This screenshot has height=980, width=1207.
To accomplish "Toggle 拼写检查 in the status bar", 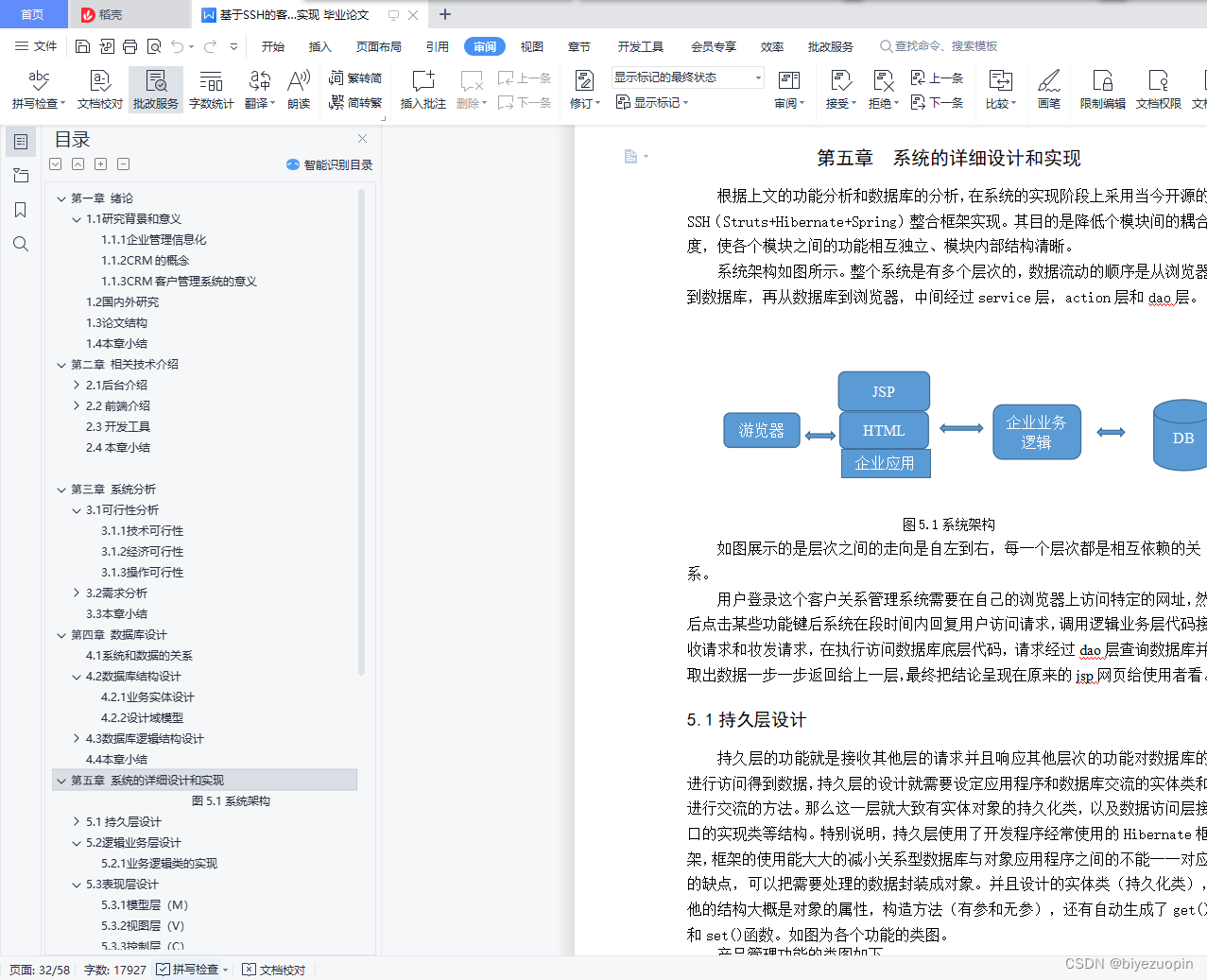I will point(193,970).
